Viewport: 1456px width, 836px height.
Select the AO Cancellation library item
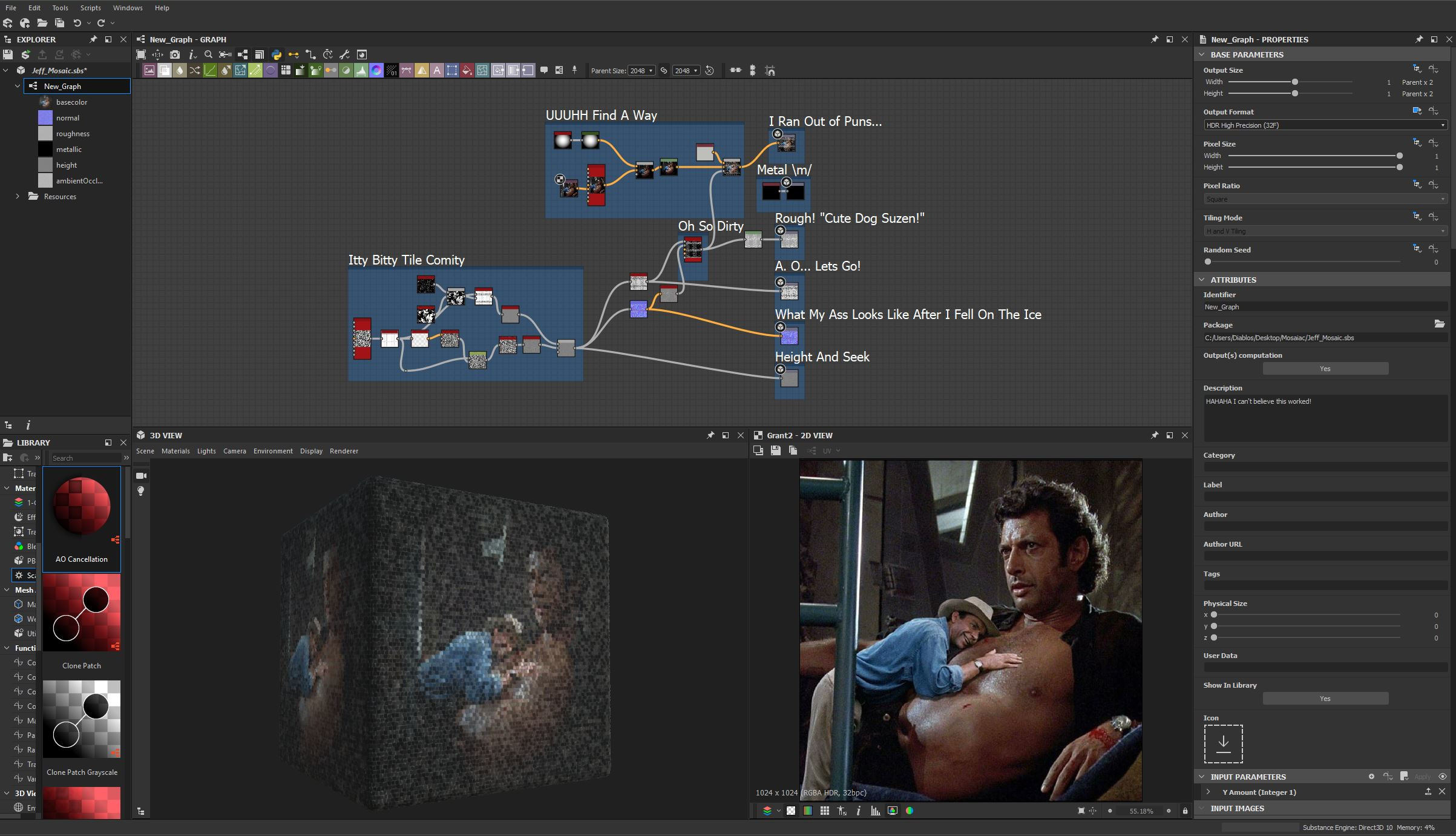[82, 519]
